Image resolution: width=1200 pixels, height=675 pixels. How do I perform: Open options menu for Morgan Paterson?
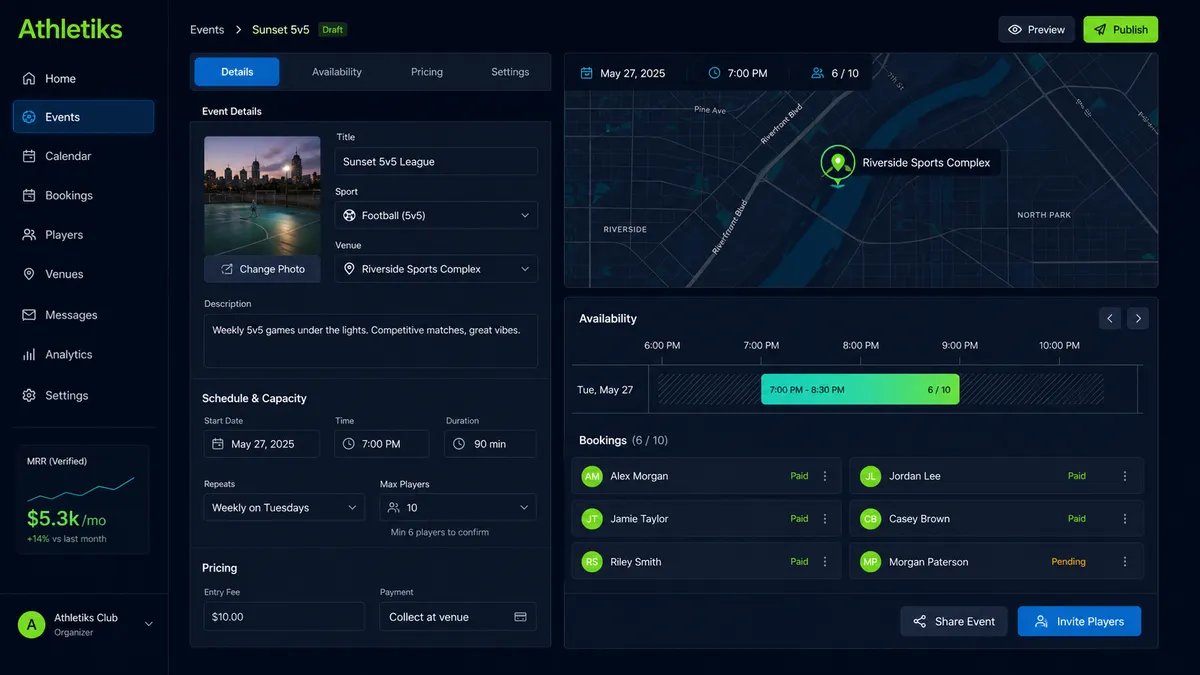coord(1125,562)
